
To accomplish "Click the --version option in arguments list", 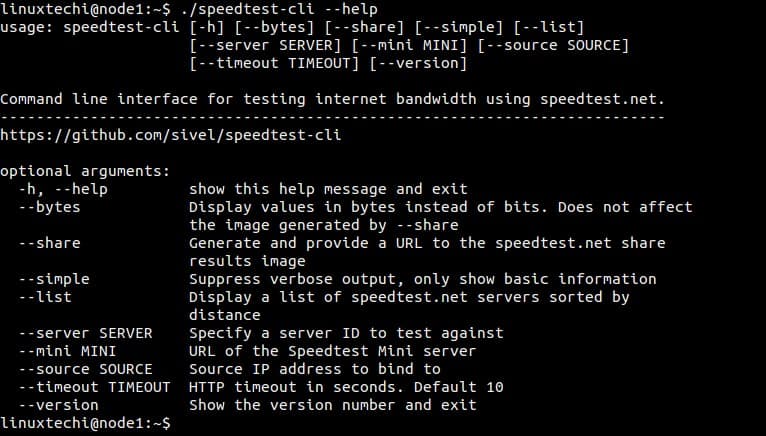I will point(59,405).
